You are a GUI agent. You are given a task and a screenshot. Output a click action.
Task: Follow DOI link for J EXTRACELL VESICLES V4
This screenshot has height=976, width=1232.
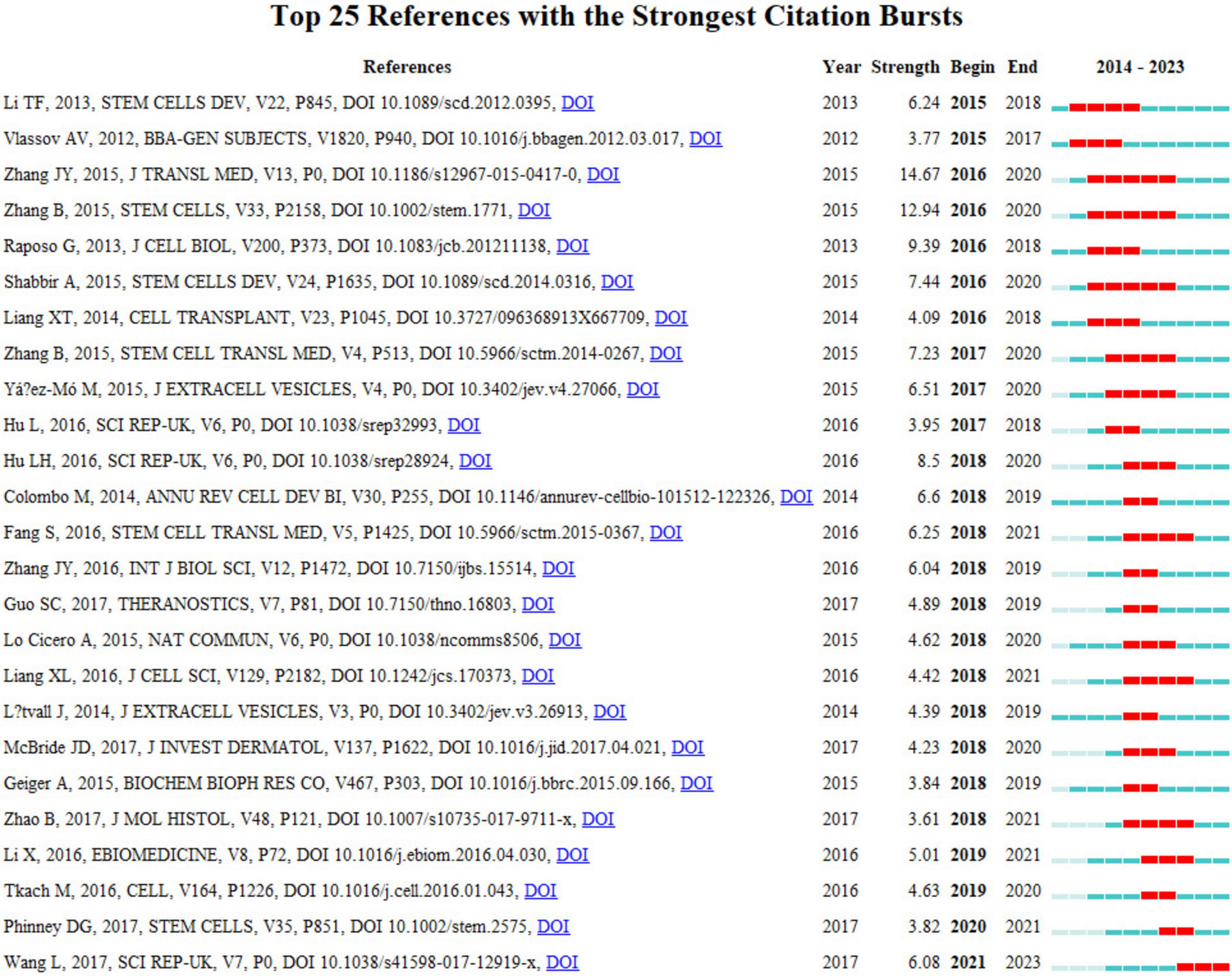tap(643, 389)
